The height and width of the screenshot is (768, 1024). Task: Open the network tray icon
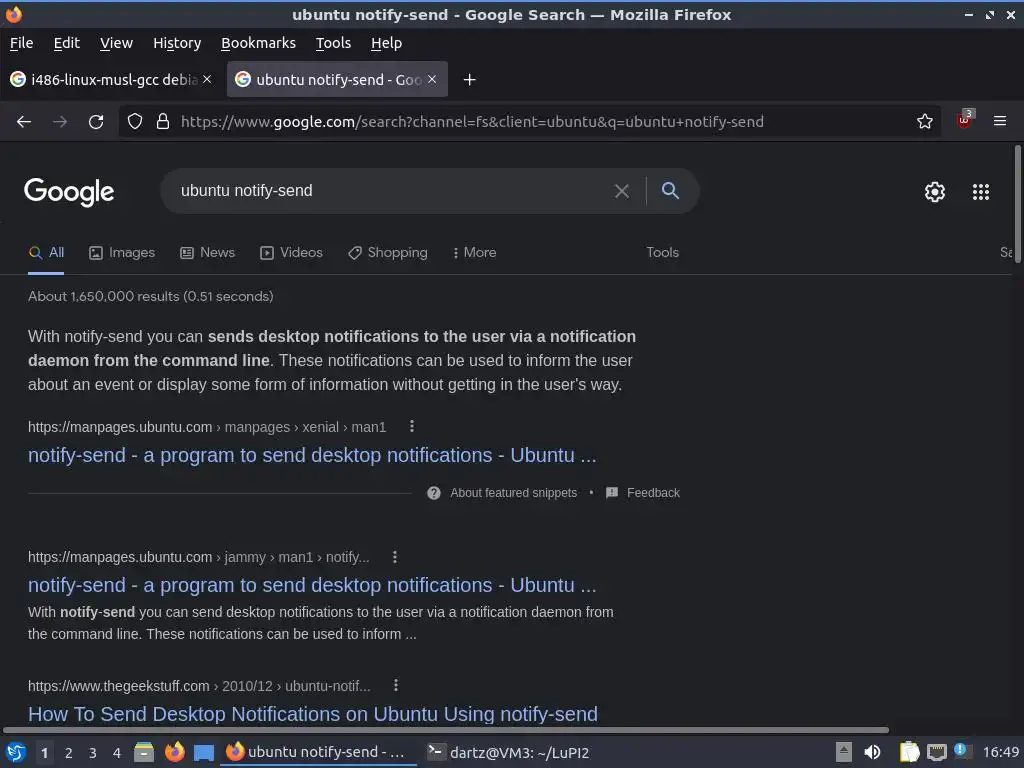(x=936, y=752)
